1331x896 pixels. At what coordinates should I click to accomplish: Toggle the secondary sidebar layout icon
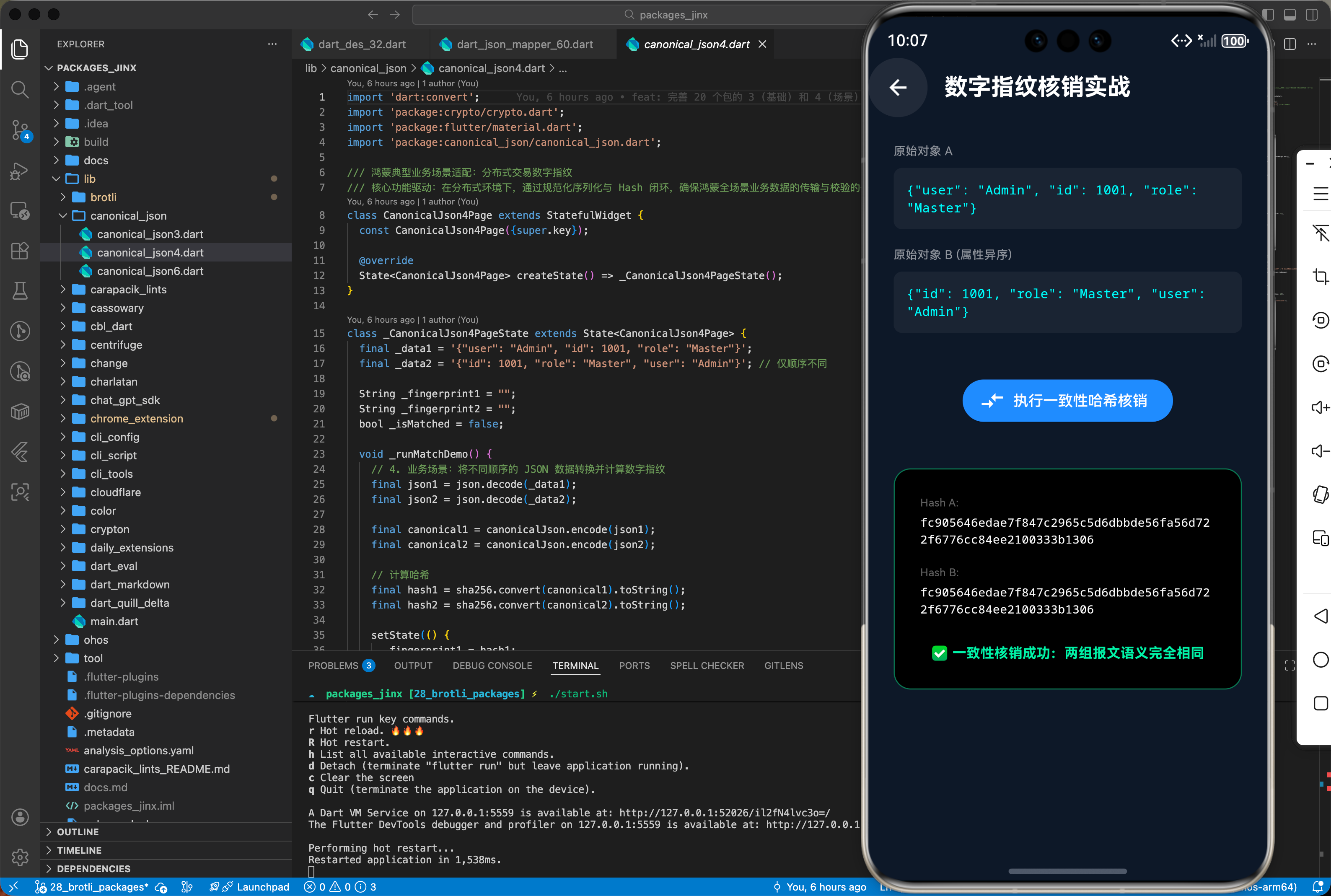pyautogui.click(x=1312, y=15)
